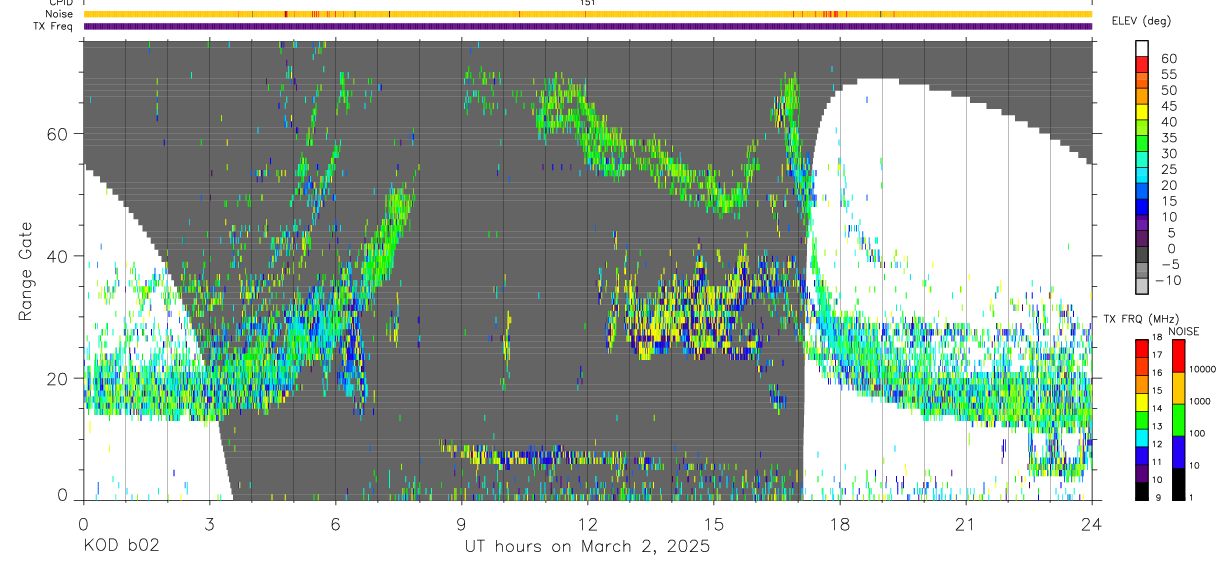The height and width of the screenshot is (567, 1228).
Task: Click the 'TX FRQ (MHz)' legend title
Action: 1141,318
